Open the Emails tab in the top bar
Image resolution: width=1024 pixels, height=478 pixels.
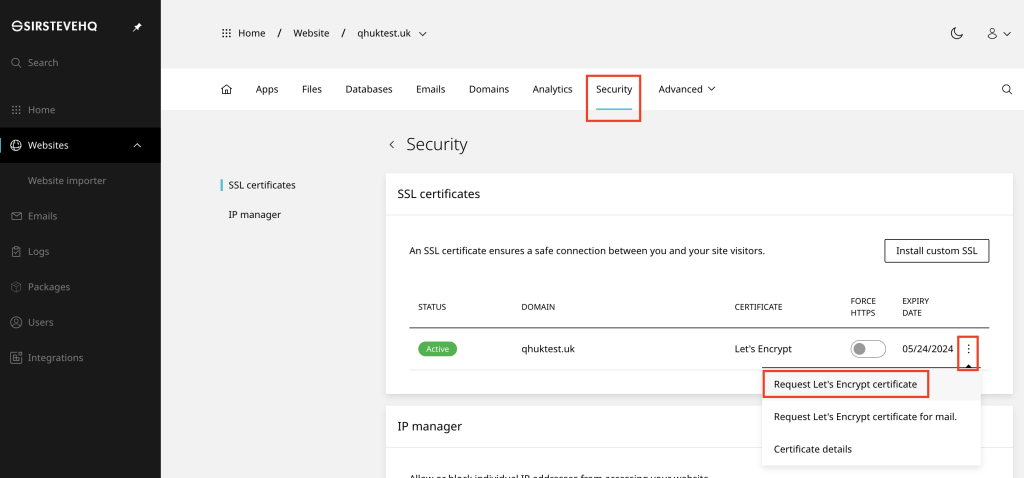(431, 89)
